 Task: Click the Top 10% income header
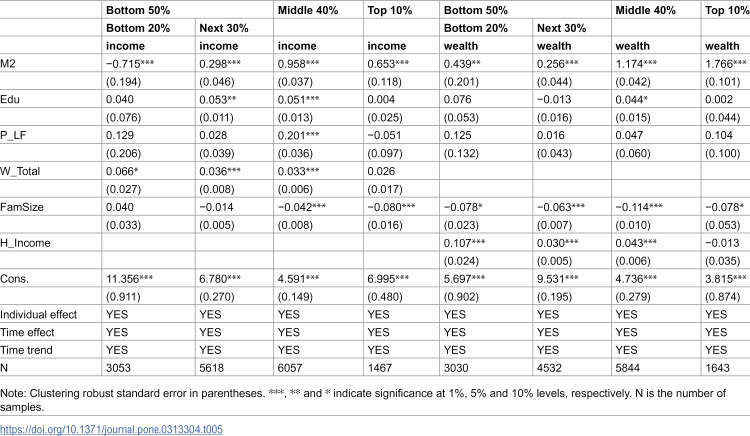[389, 10]
